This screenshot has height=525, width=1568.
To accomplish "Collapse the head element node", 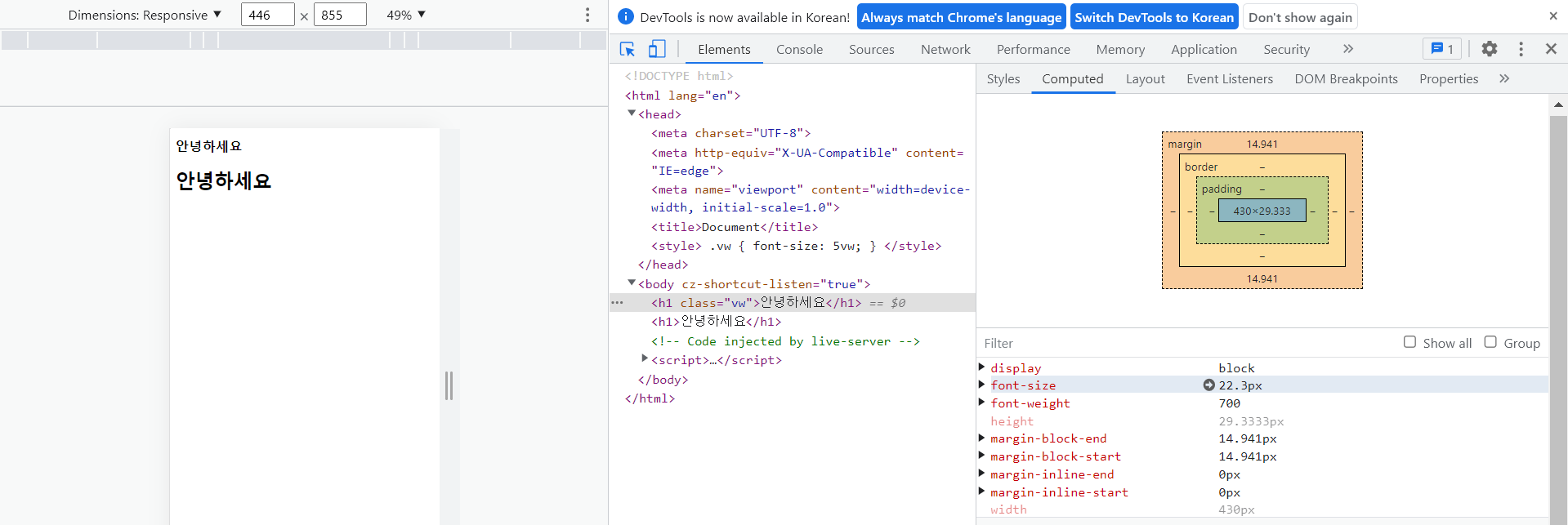I will click(x=632, y=113).
